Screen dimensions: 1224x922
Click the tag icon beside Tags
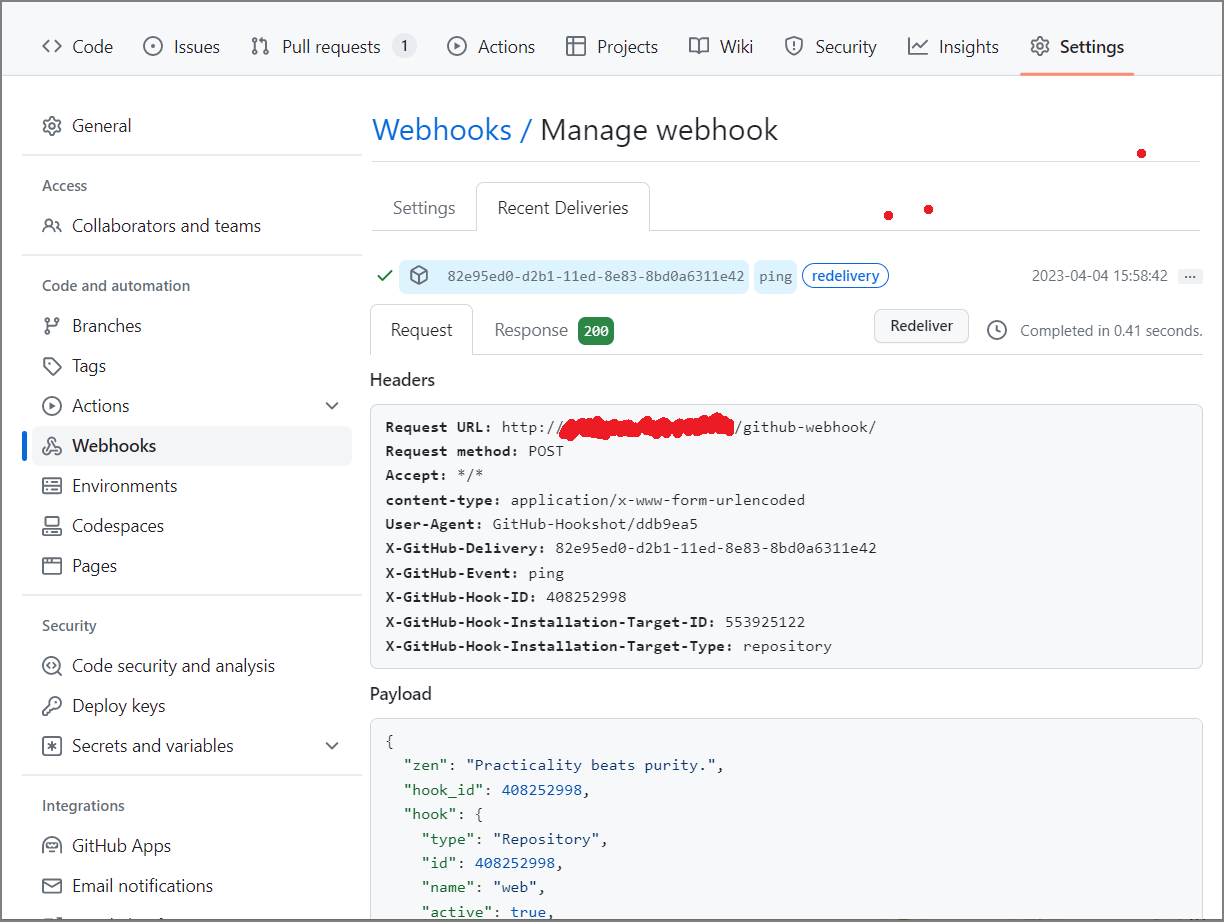coord(51,366)
